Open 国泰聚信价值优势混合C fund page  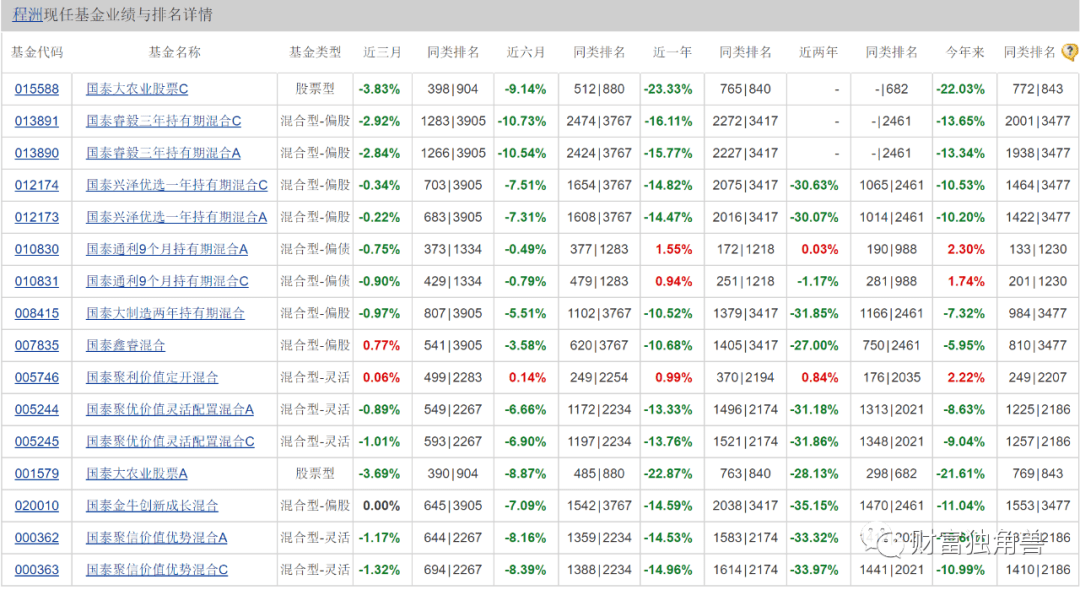157,570
